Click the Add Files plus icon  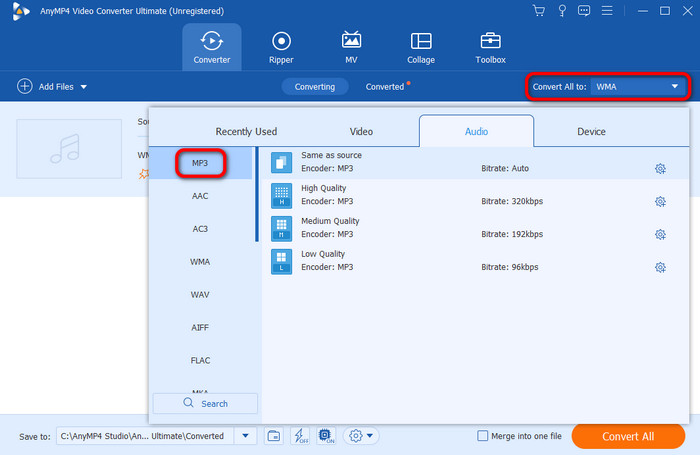pos(25,86)
